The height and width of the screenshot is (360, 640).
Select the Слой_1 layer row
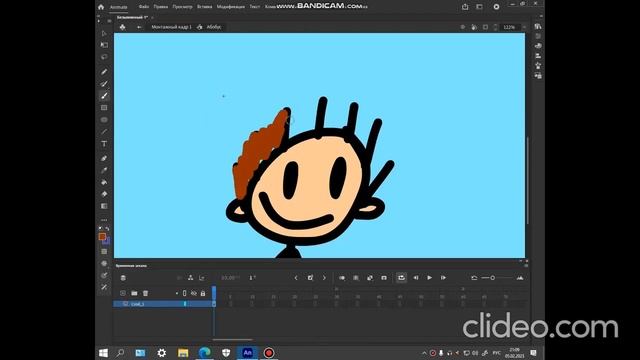[x=164, y=304]
